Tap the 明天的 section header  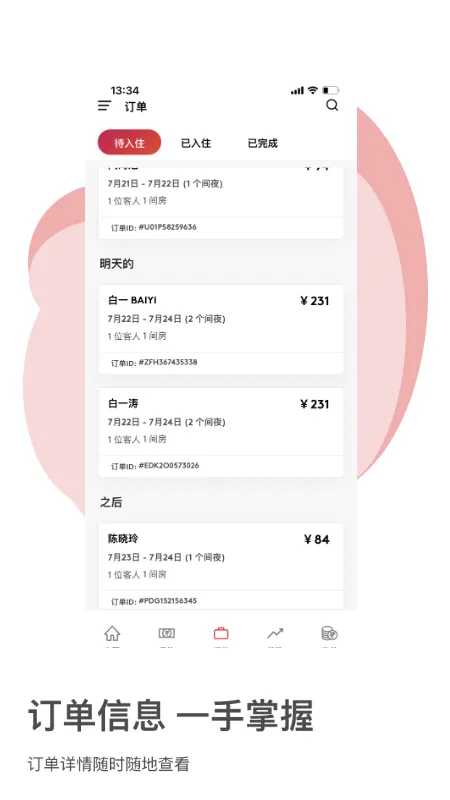coord(116,264)
